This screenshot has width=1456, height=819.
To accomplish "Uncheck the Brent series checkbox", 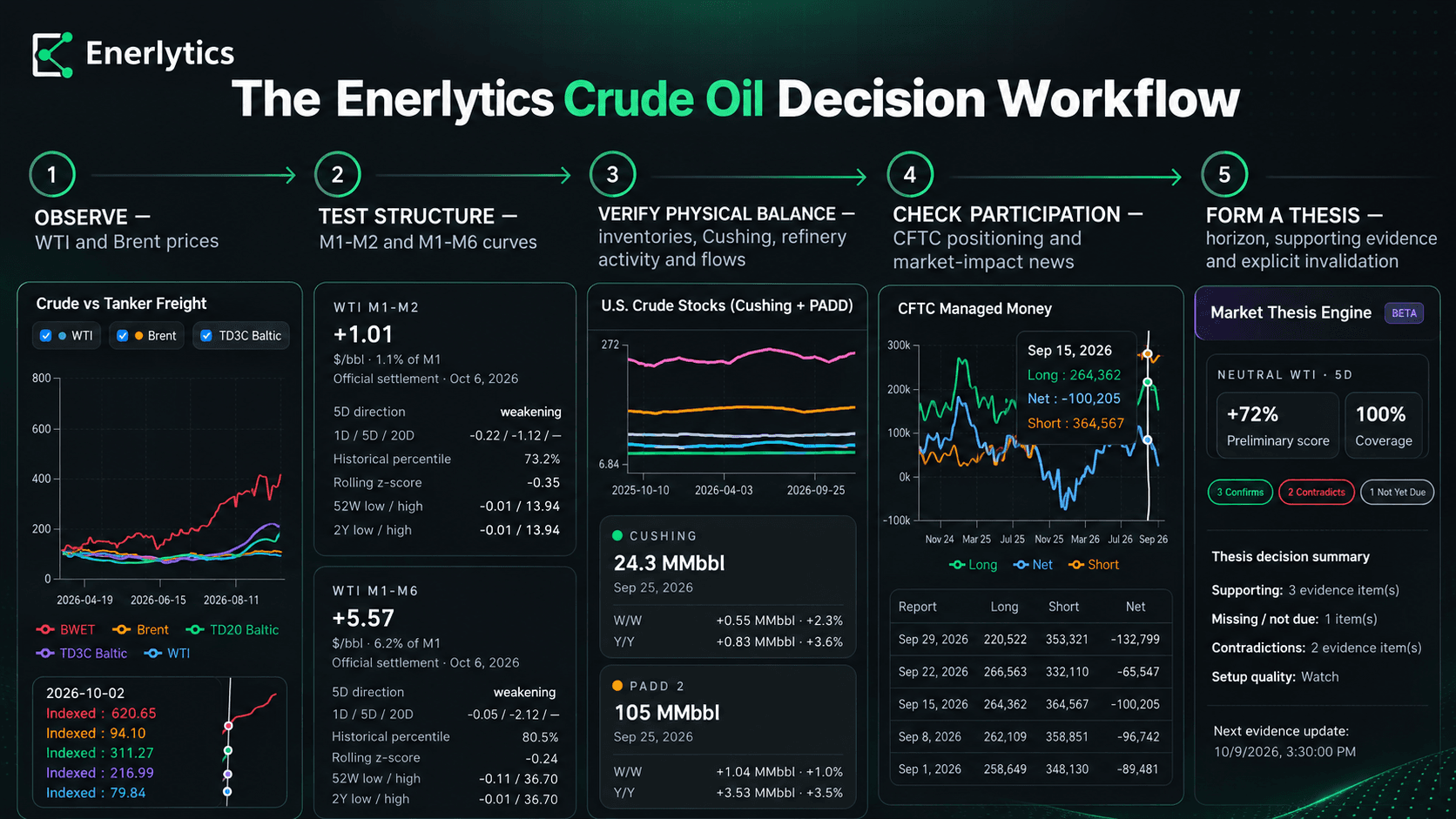I will click(123, 336).
